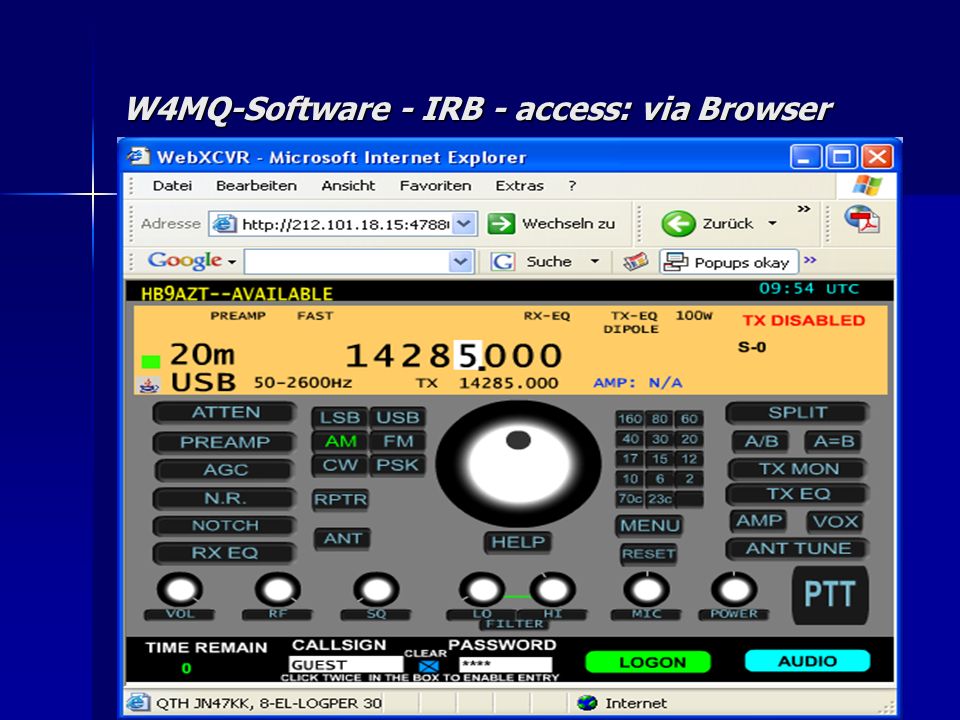Image resolution: width=960 pixels, height=720 pixels.
Task: Click the A=B equalize button
Action: (833, 441)
